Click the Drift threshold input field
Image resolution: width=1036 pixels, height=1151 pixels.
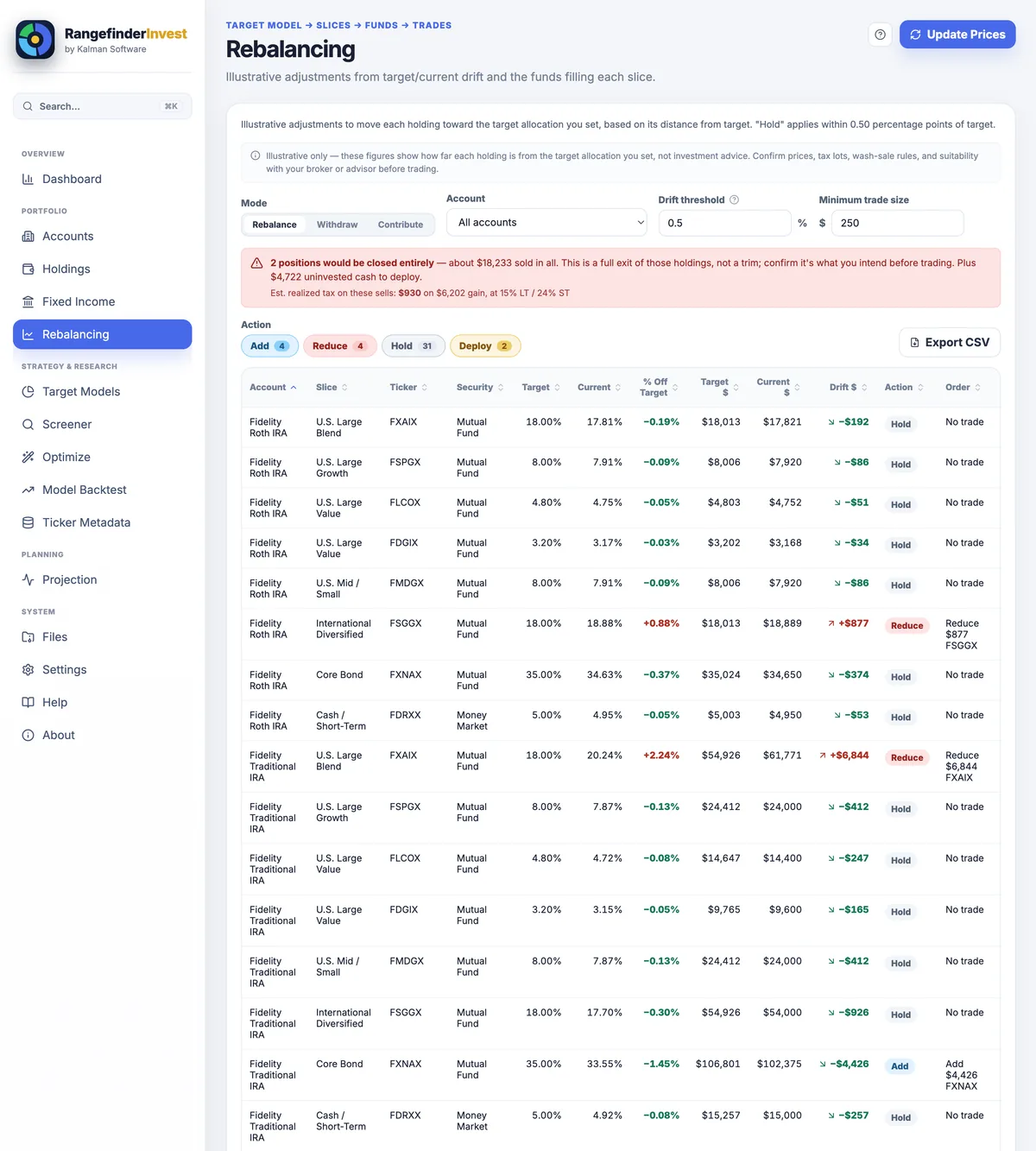[x=724, y=223]
